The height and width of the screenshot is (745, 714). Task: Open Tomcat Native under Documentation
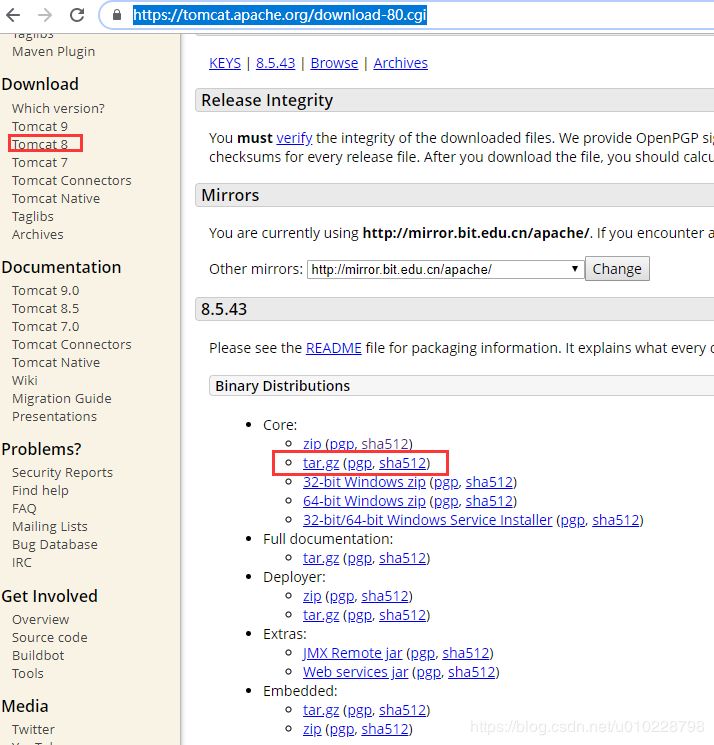56,363
